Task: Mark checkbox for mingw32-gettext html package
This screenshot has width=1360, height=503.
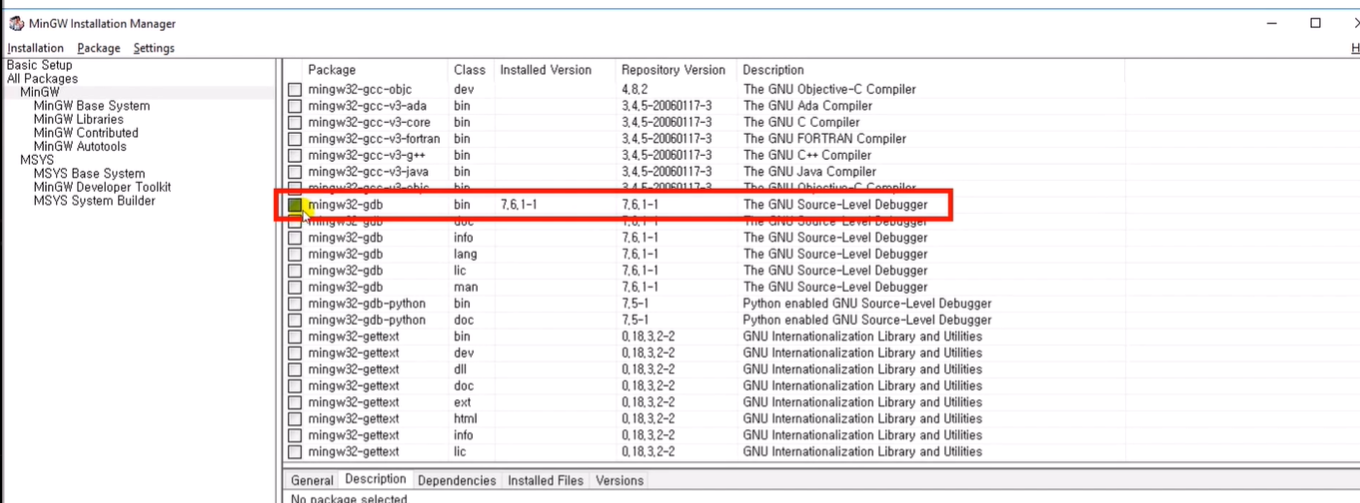Action: (295, 419)
